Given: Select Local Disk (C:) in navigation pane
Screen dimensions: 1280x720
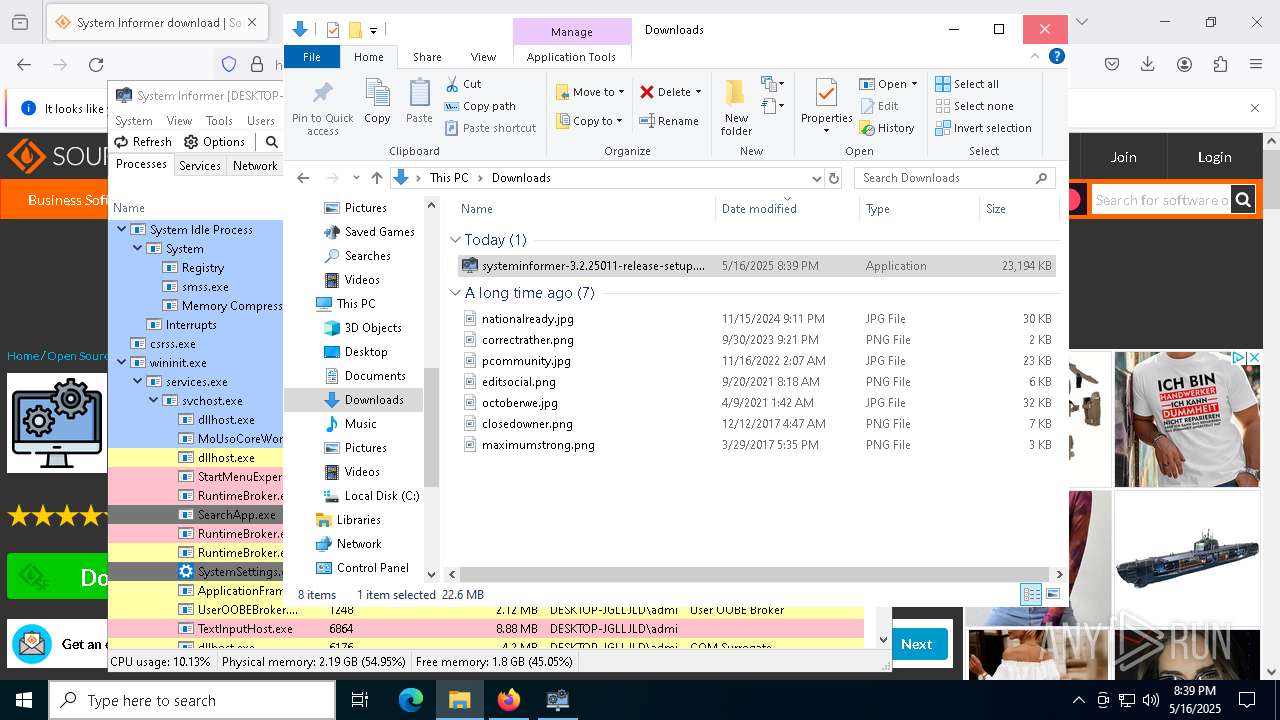Looking at the screenshot, I should point(370,496).
